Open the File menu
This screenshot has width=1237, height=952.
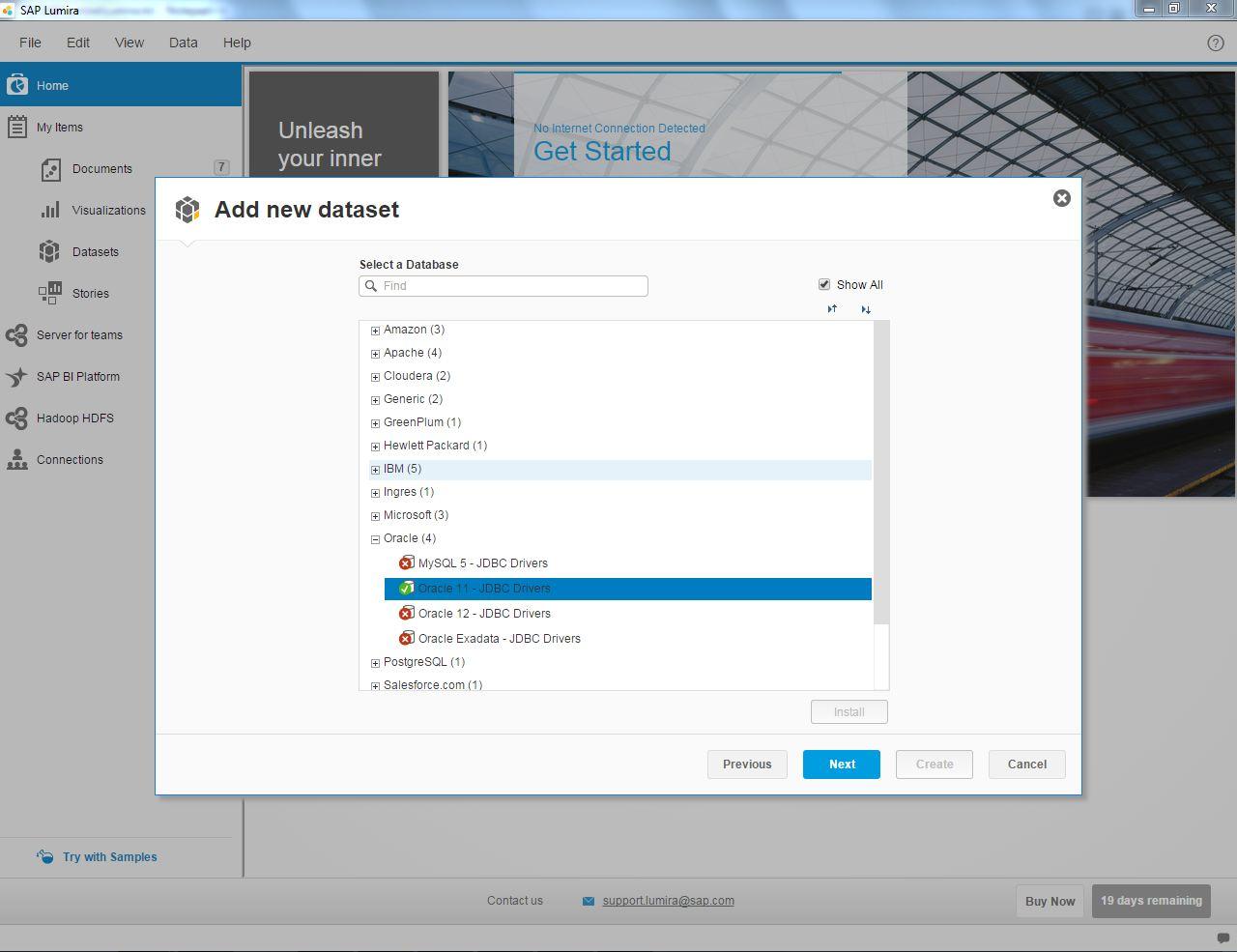[30, 43]
